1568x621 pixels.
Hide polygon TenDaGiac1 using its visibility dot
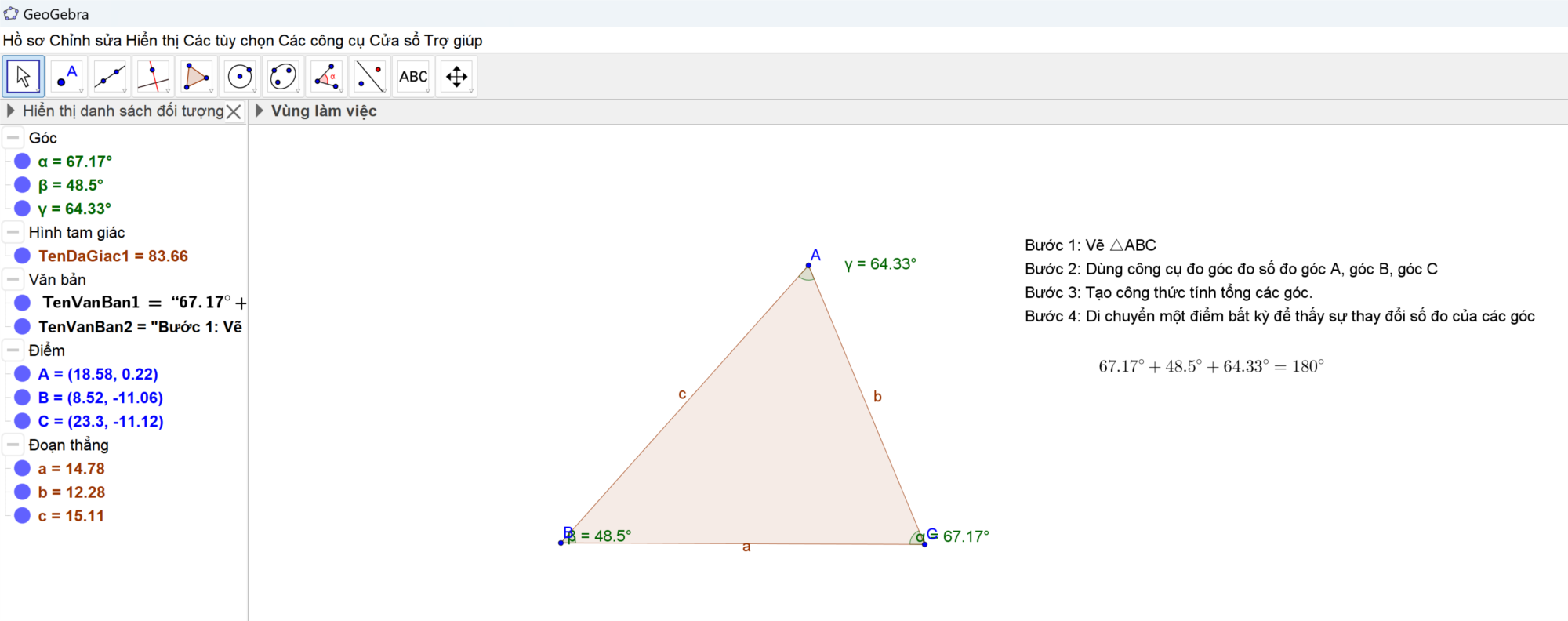[x=23, y=256]
